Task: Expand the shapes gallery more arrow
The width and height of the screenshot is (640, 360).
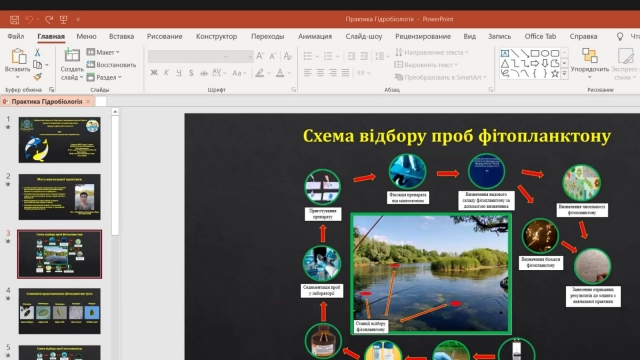Action: [564, 73]
